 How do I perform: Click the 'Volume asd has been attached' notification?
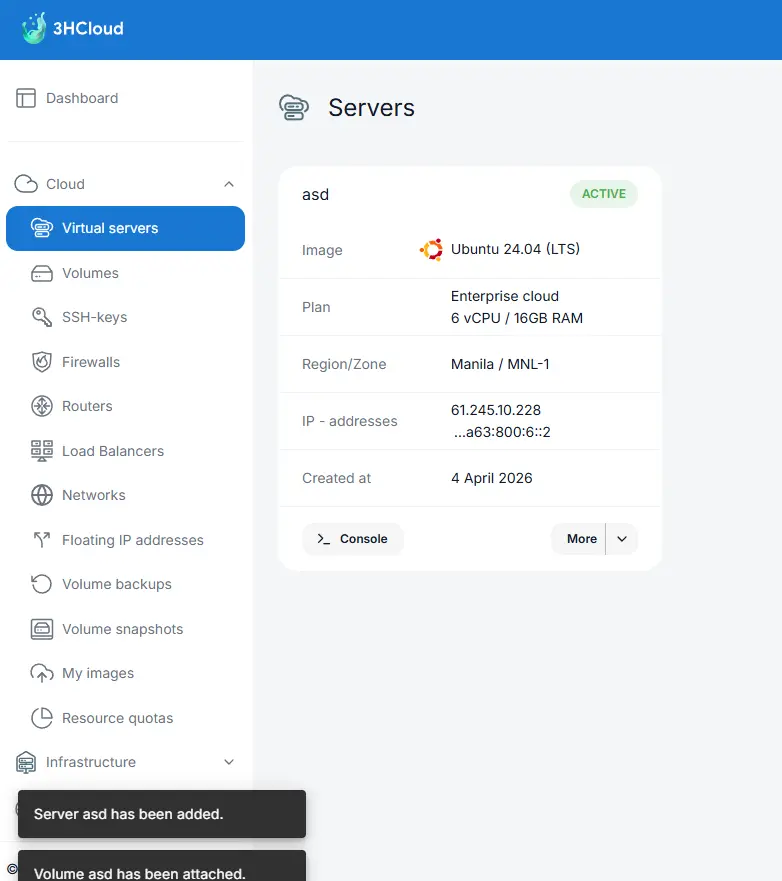click(162, 866)
